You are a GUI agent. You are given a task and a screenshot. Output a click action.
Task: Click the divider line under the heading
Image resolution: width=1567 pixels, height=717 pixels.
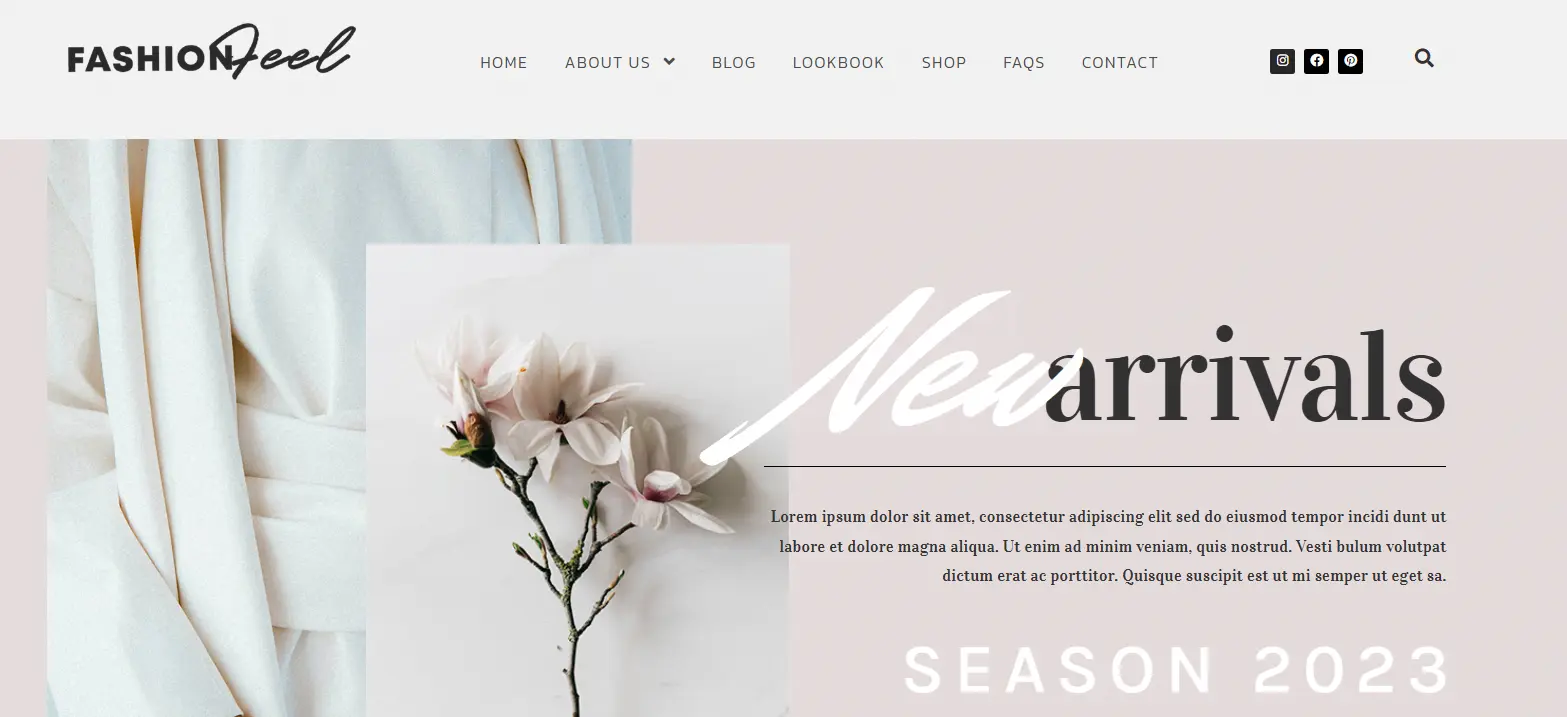tap(1105, 466)
